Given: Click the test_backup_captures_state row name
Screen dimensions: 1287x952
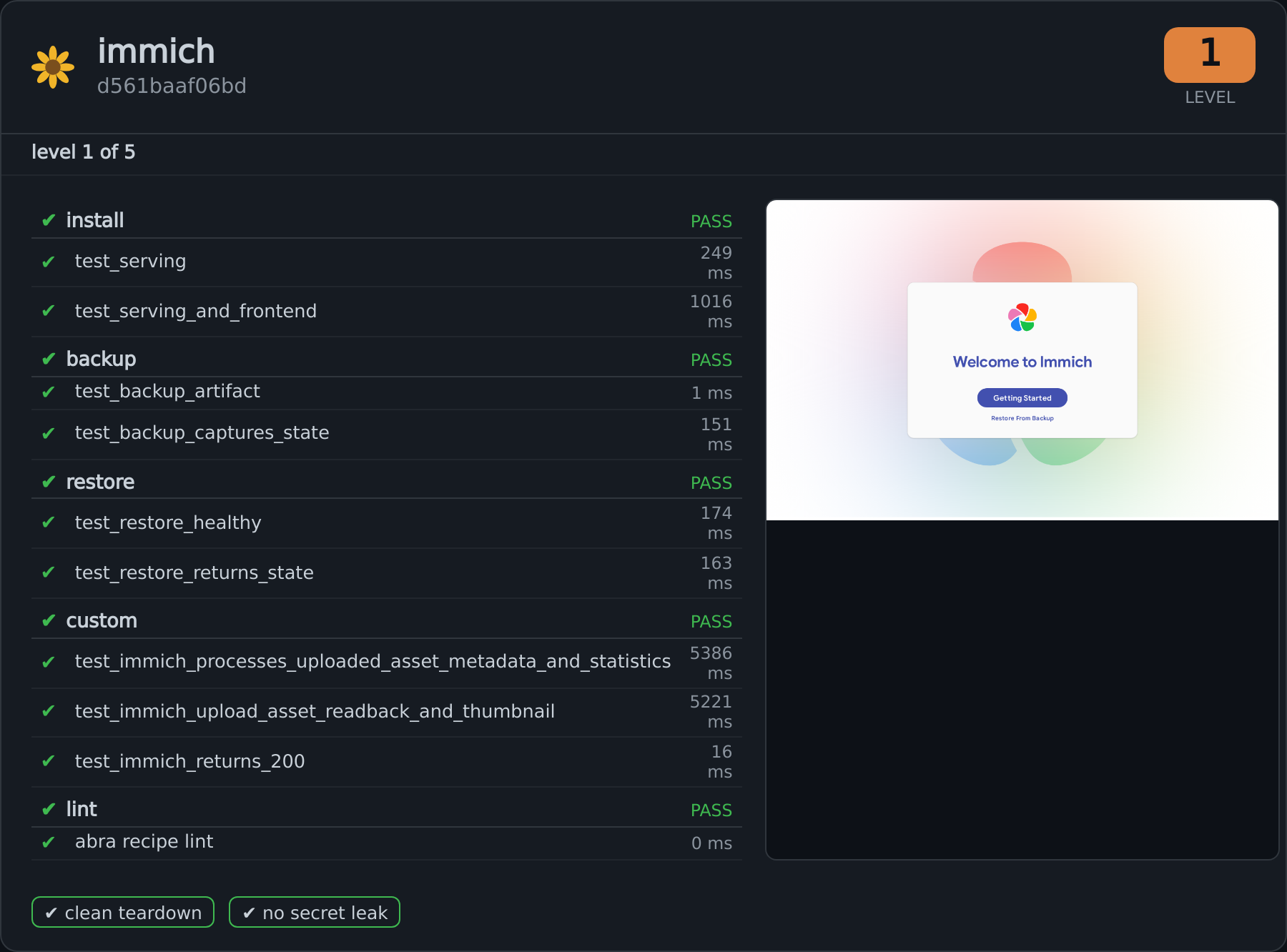Looking at the screenshot, I should [202, 433].
